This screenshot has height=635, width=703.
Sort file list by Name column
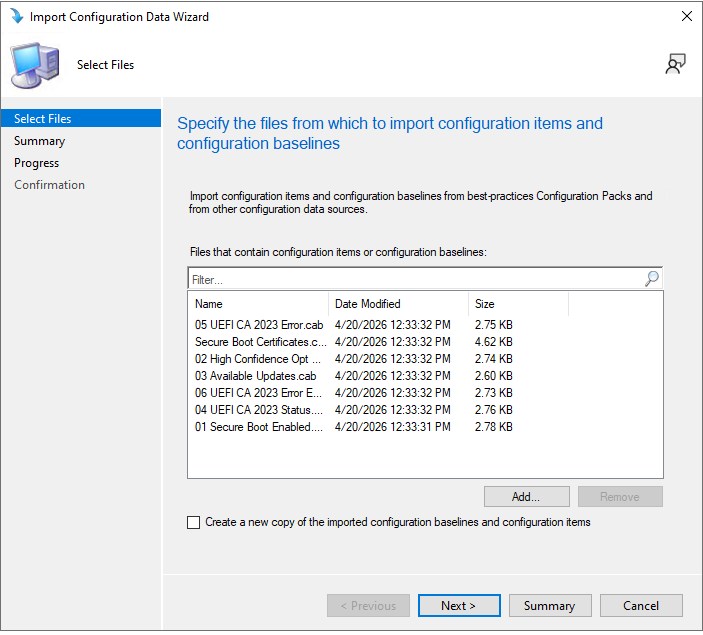pyautogui.click(x=258, y=304)
